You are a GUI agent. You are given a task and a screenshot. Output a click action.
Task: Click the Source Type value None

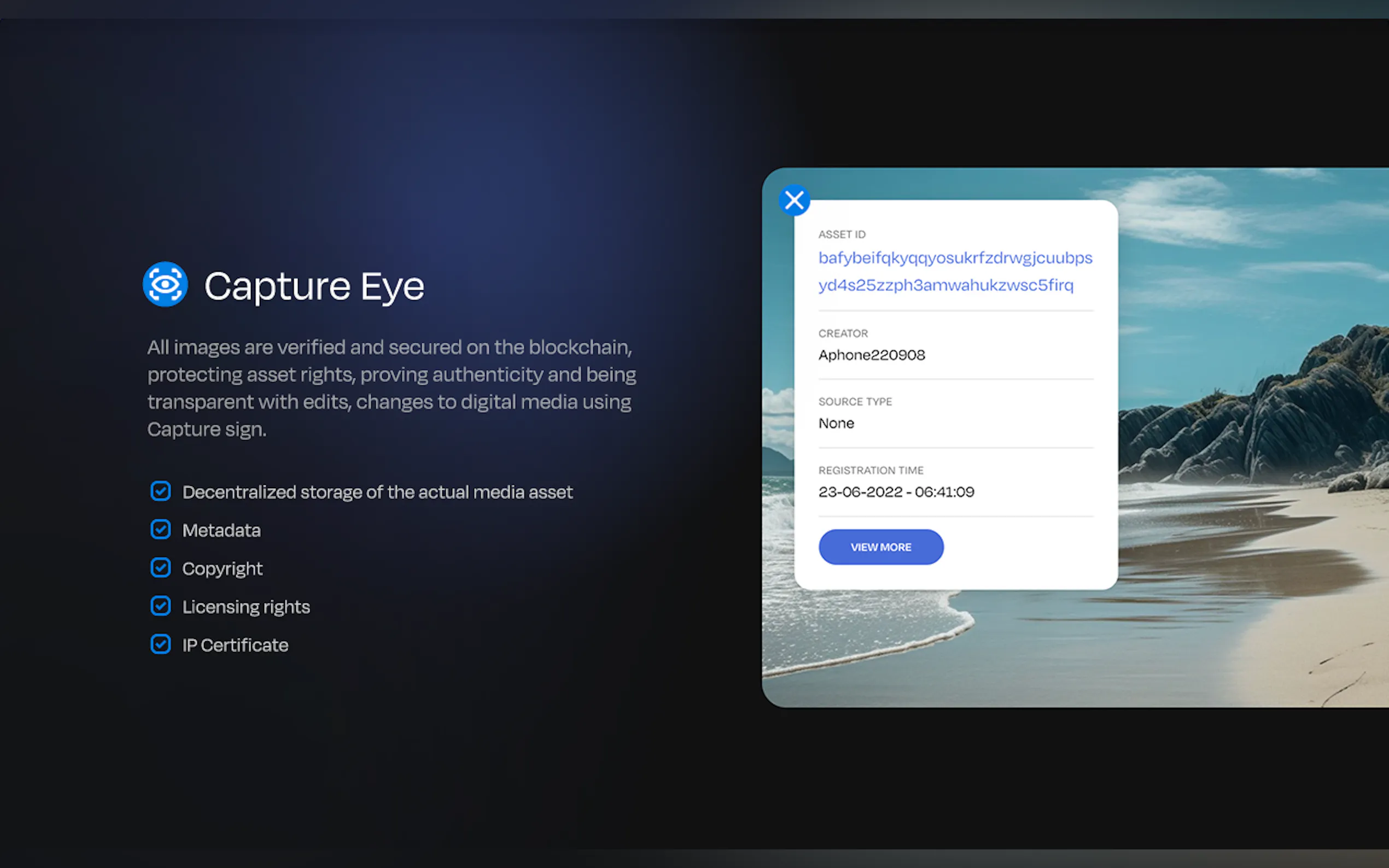point(836,424)
